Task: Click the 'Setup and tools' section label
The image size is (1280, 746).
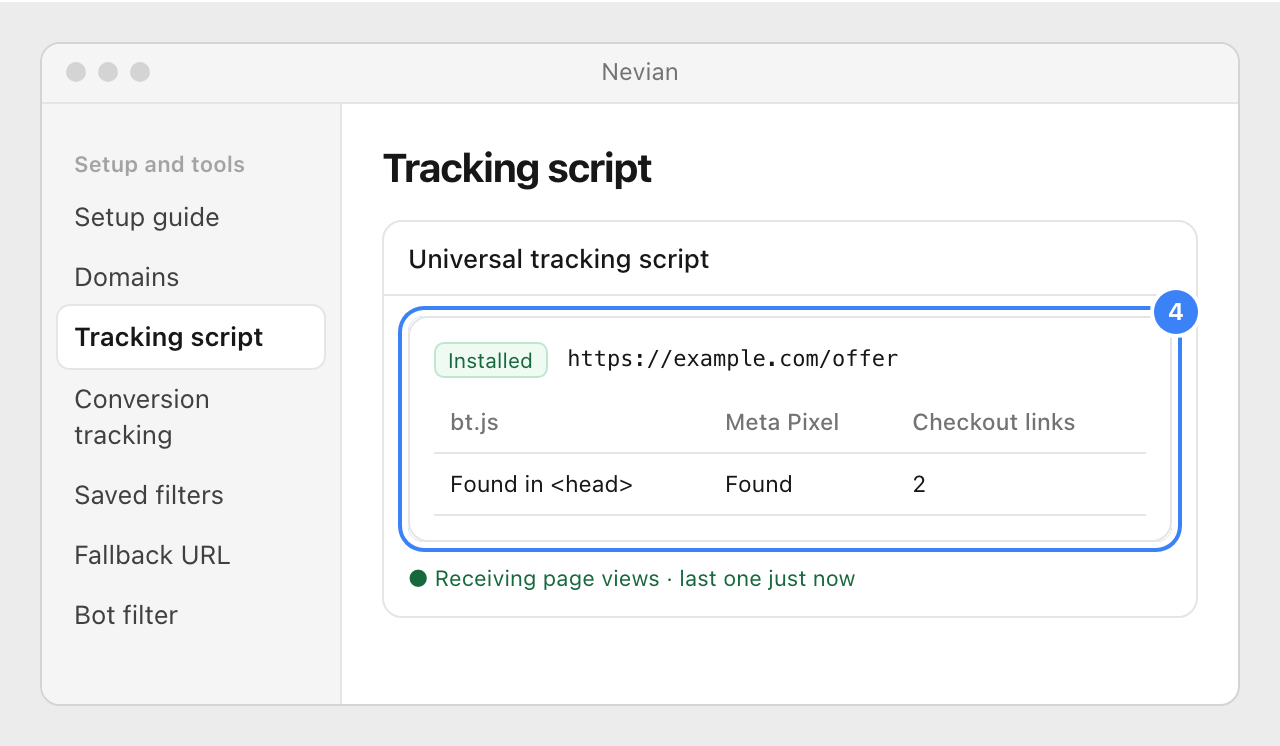Action: click(x=160, y=164)
